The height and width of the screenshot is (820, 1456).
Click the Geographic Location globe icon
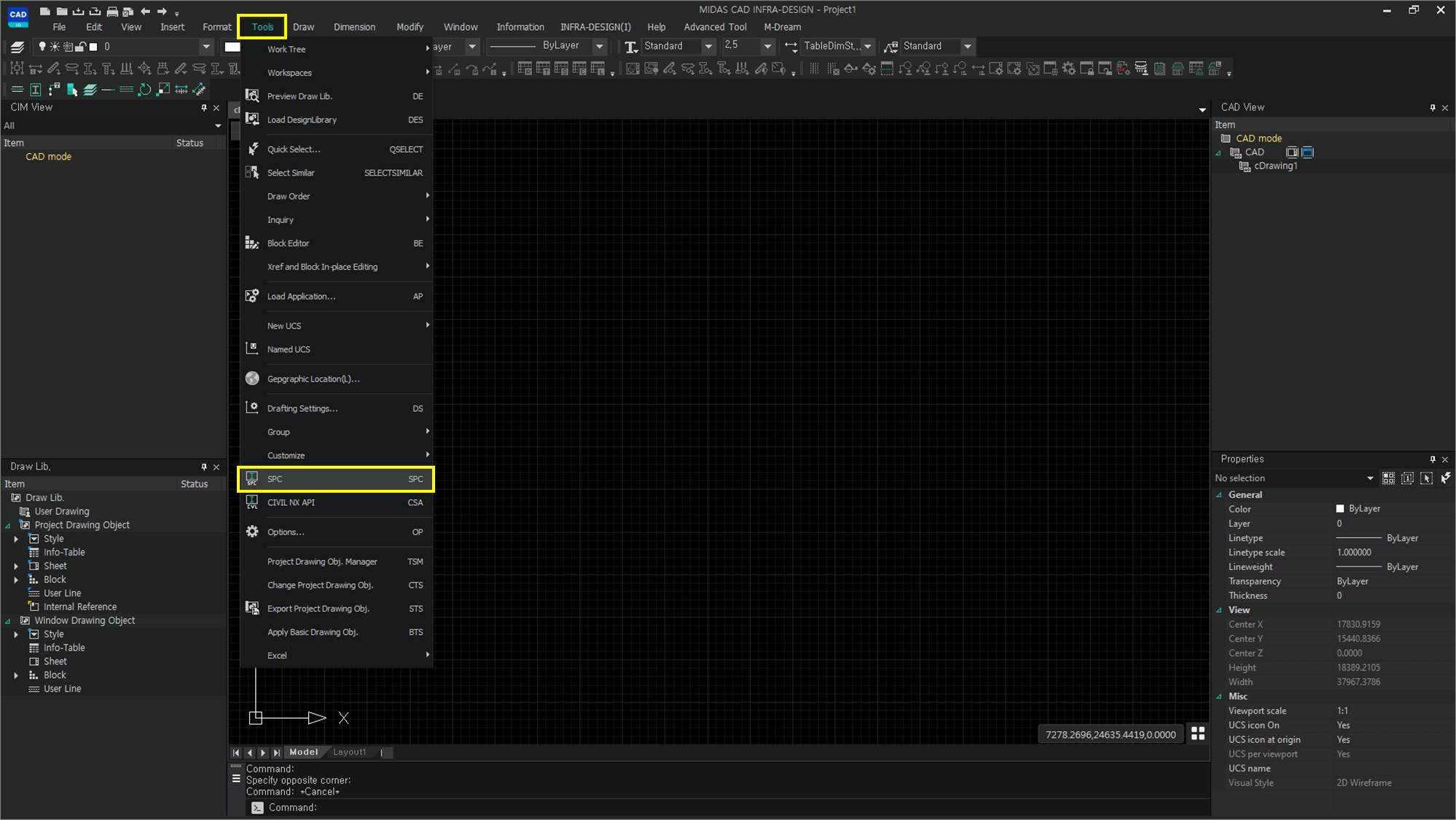252,378
